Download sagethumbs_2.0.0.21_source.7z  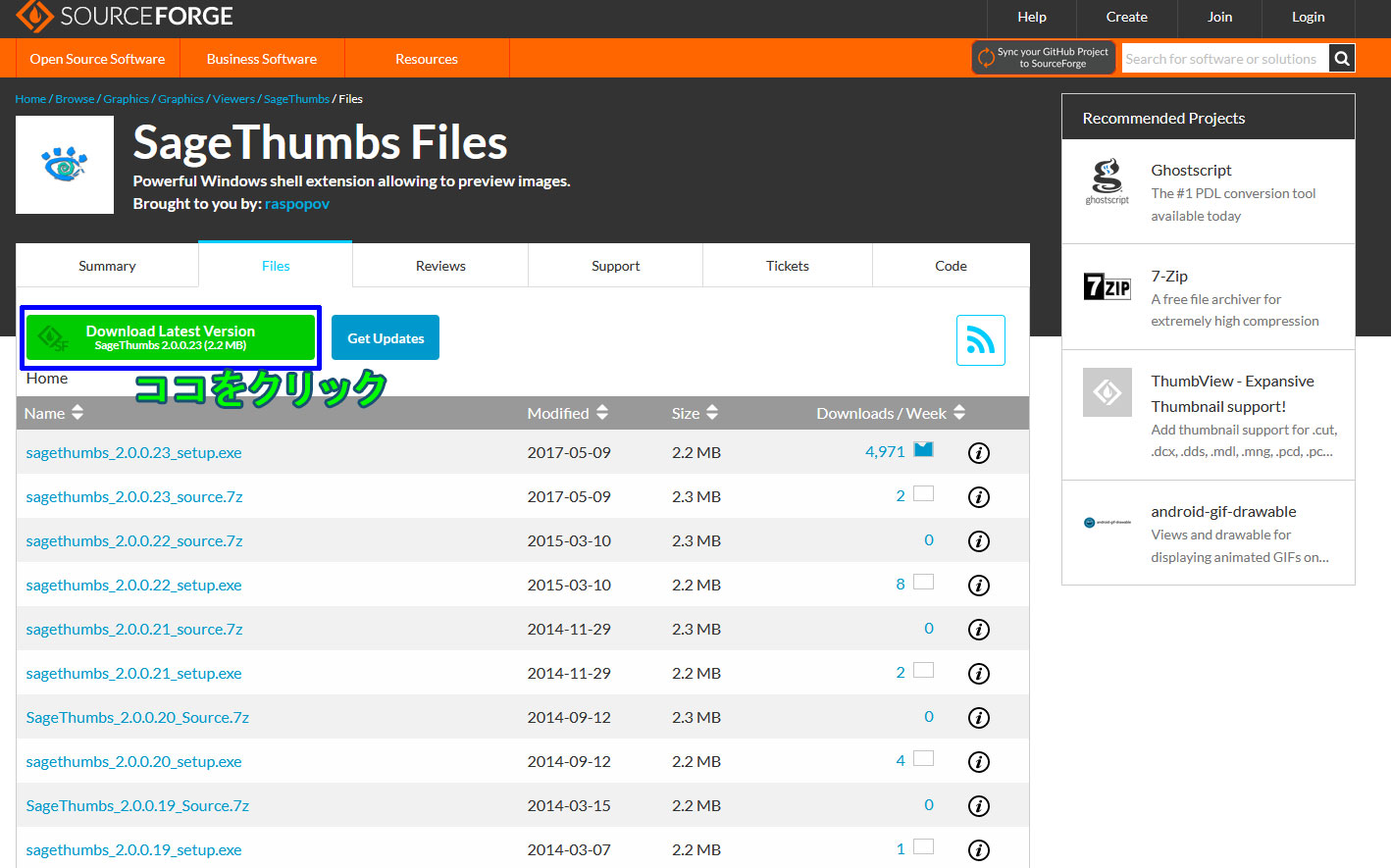pyautogui.click(x=134, y=630)
